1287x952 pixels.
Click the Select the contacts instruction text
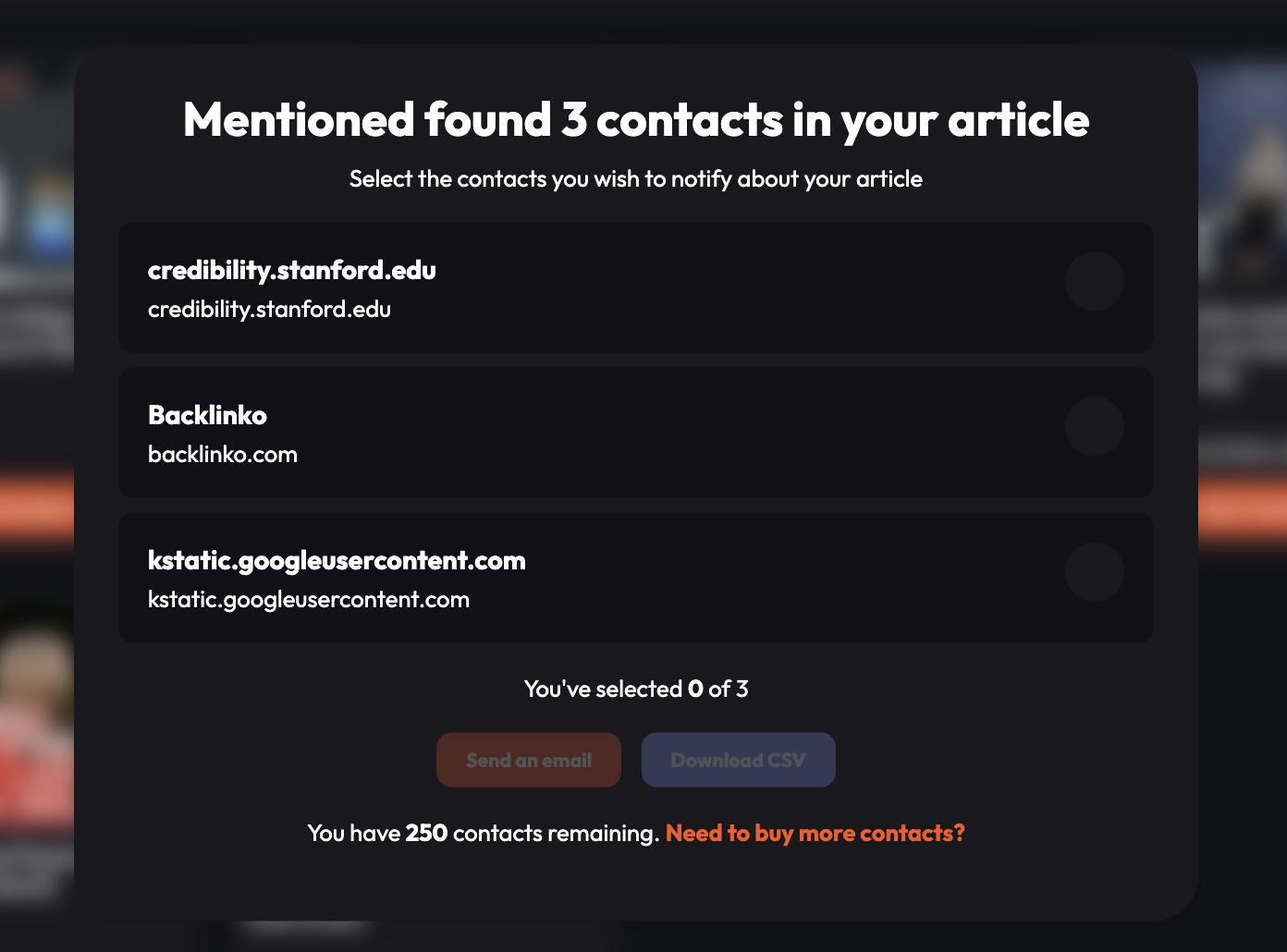636,179
